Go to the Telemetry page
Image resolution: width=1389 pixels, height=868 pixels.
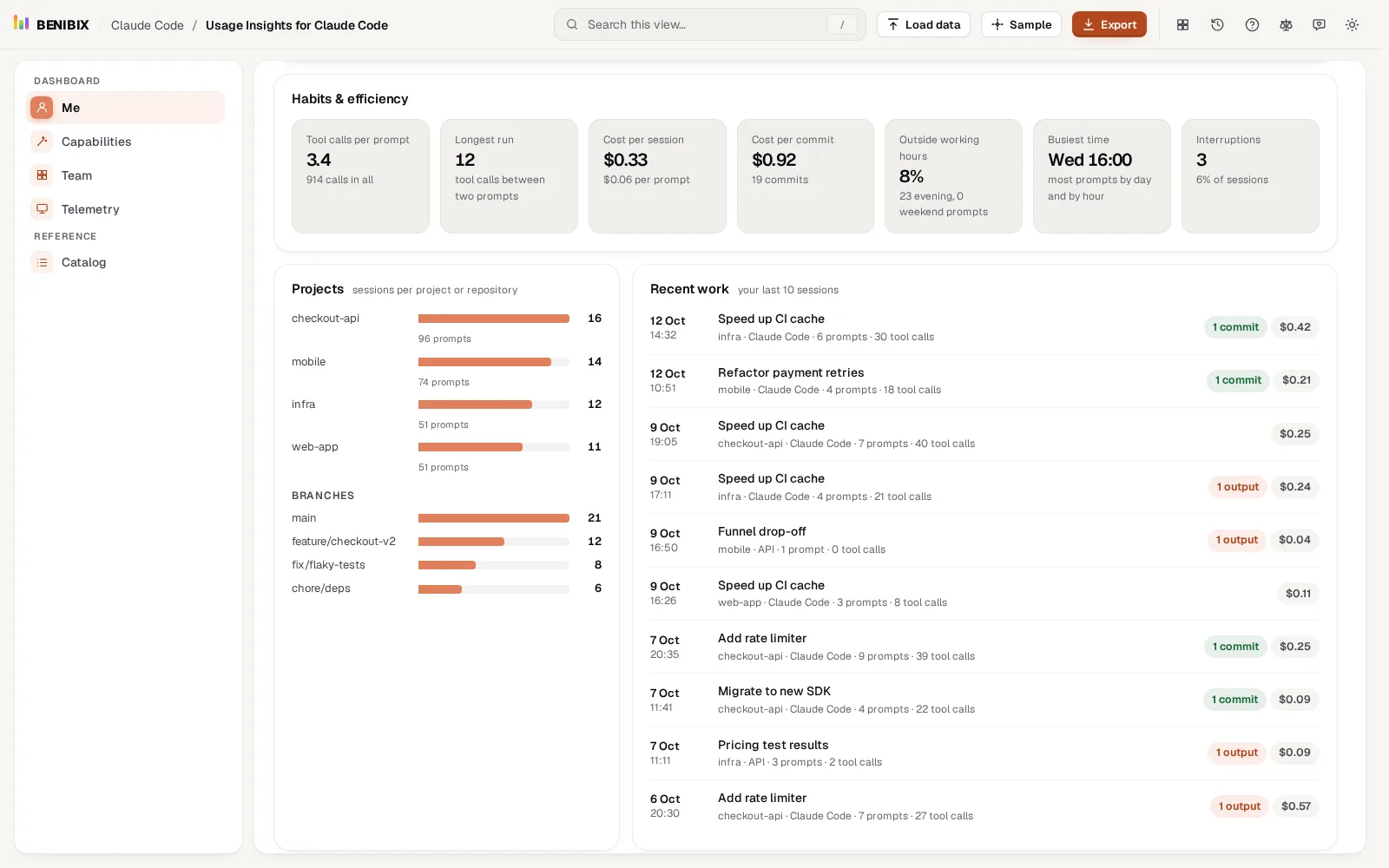tap(125, 209)
